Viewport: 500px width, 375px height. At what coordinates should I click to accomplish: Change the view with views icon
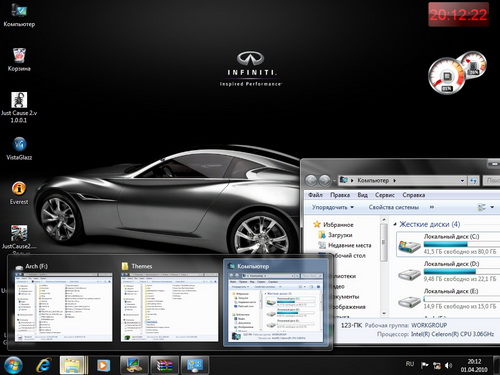click(481, 207)
